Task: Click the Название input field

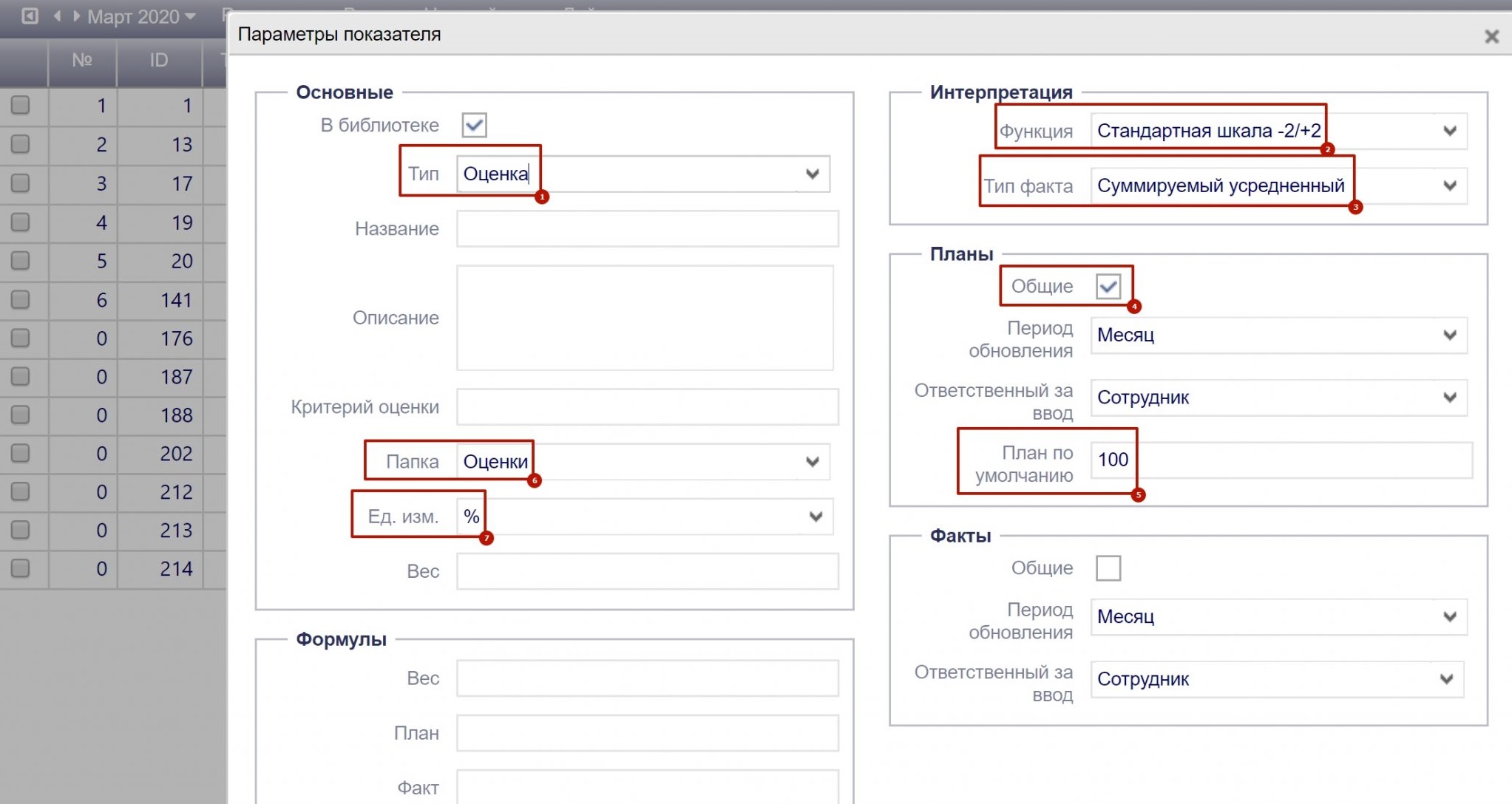Action: click(x=647, y=229)
